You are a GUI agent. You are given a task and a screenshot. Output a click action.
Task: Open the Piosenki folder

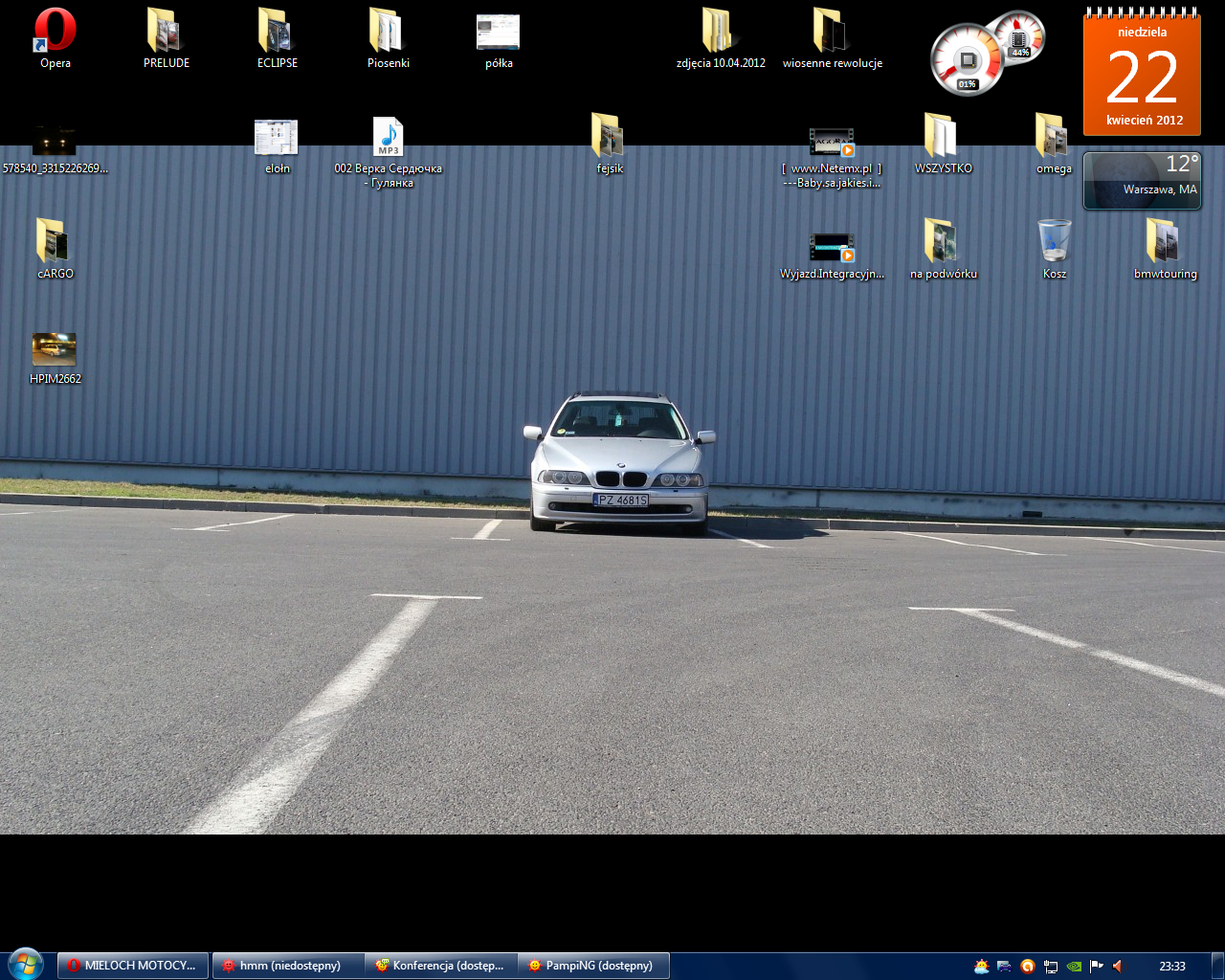pyautogui.click(x=389, y=38)
